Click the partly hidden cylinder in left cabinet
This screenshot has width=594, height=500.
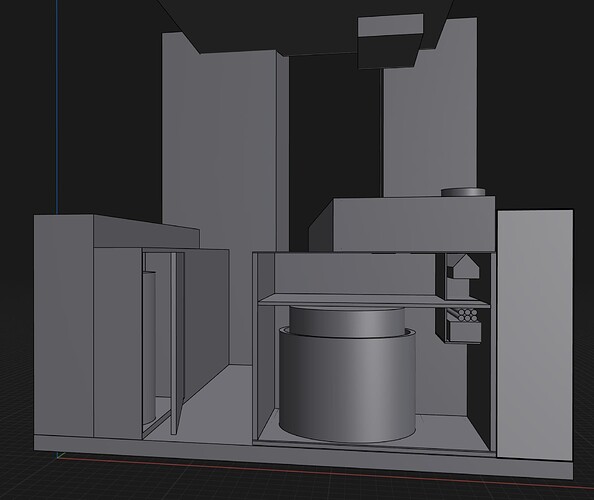149,347
